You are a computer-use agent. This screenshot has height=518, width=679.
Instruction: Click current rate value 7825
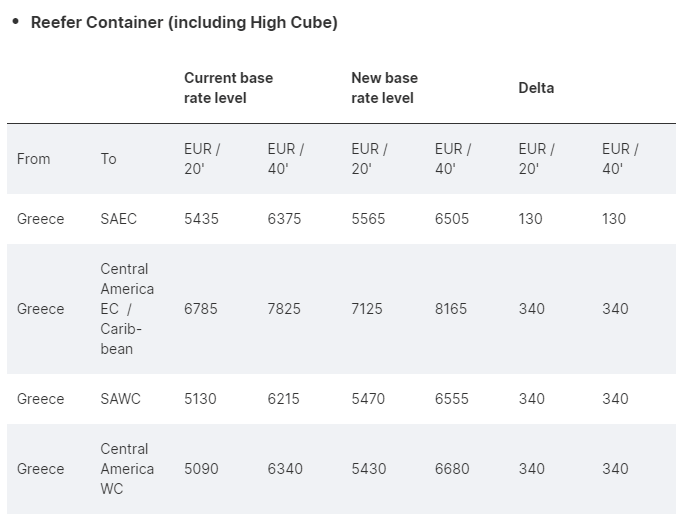284,309
